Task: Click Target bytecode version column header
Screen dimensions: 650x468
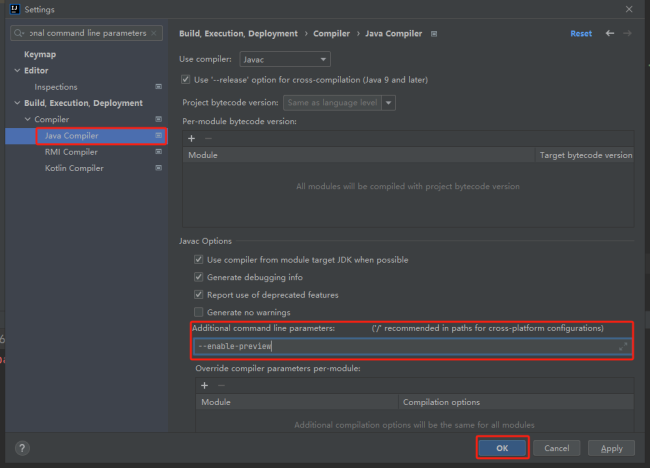Action: point(585,155)
